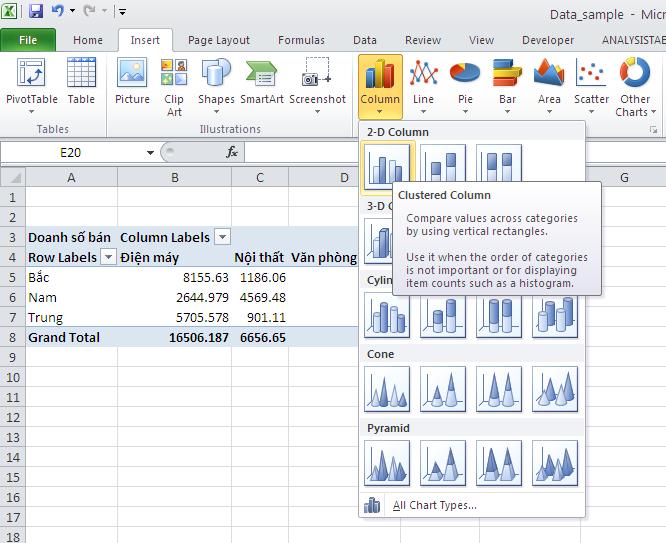Select the first Pyramid chart type
This screenshot has height=543, width=666.
pyautogui.click(x=387, y=462)
